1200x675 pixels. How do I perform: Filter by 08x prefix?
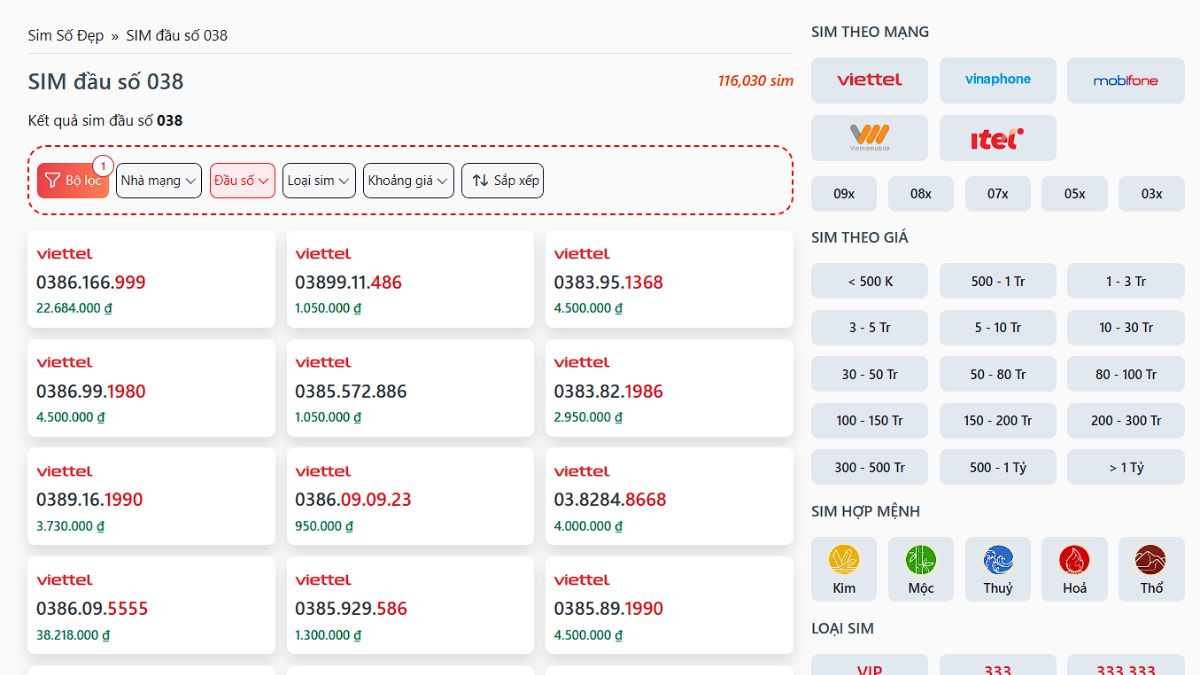[x=921, y=194]
